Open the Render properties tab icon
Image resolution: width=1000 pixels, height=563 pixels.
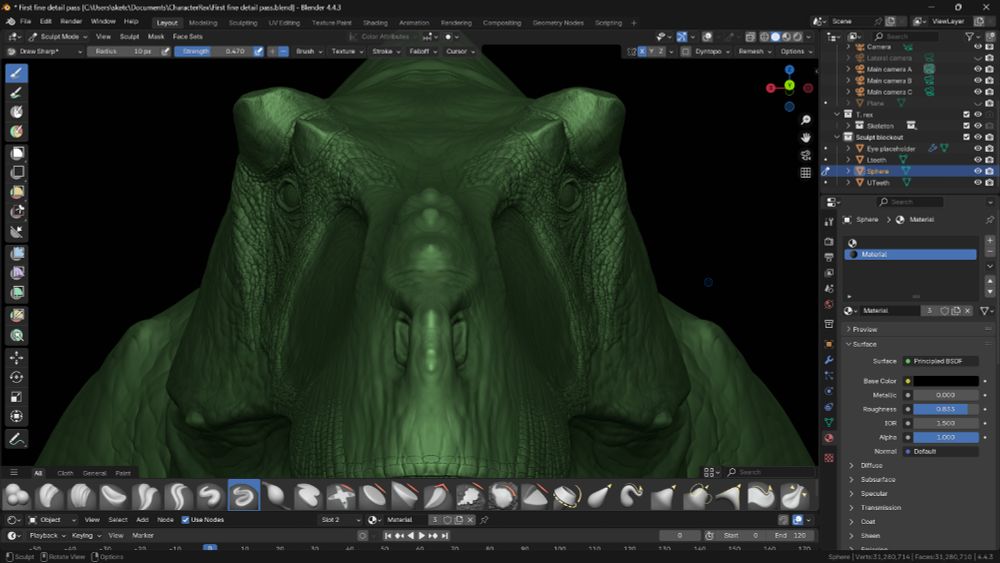click(x=829, y=242)
